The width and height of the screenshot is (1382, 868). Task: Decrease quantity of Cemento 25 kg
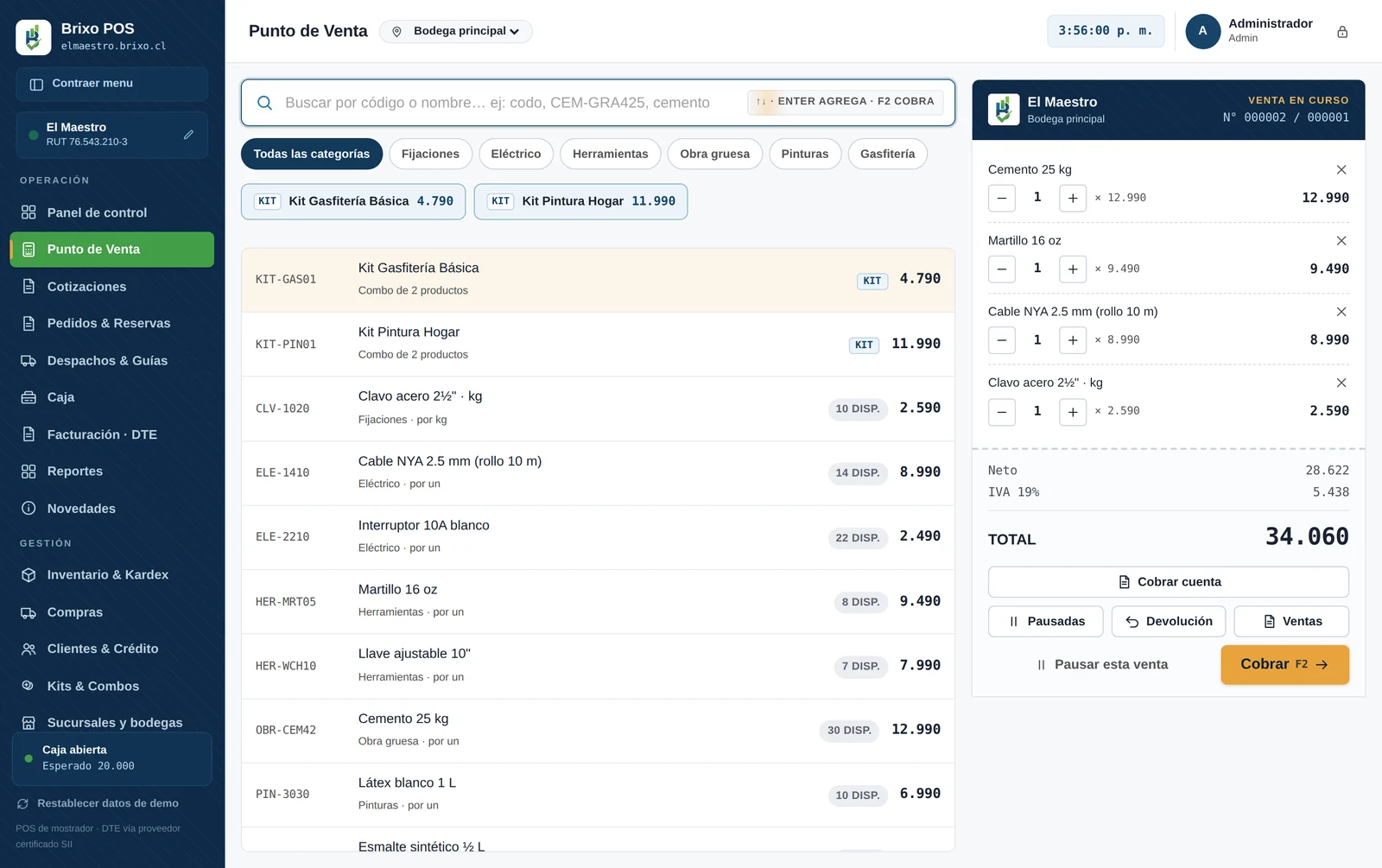(1002, 198)
